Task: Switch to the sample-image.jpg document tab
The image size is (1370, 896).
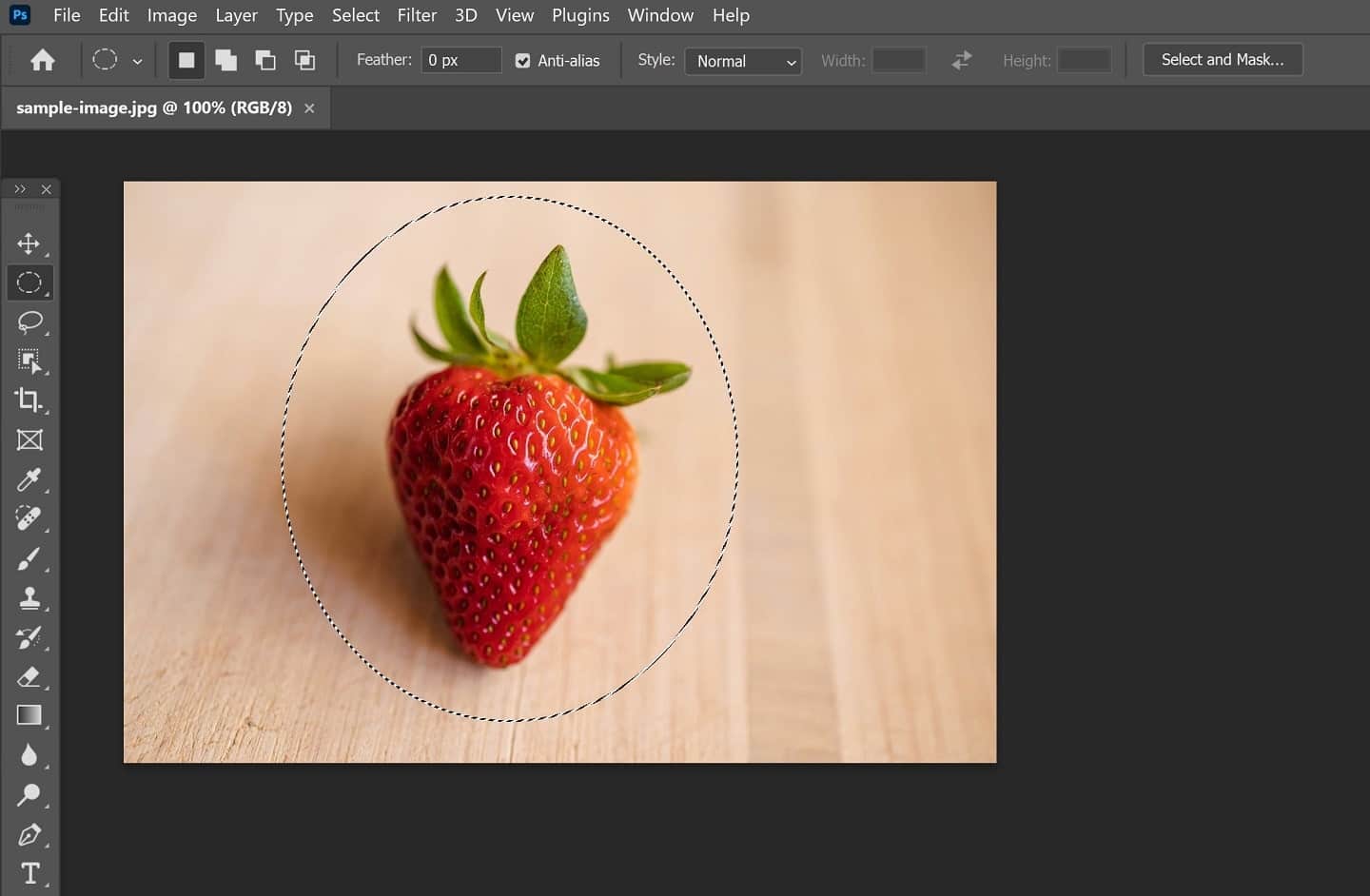Action: [x=154, y=108]
